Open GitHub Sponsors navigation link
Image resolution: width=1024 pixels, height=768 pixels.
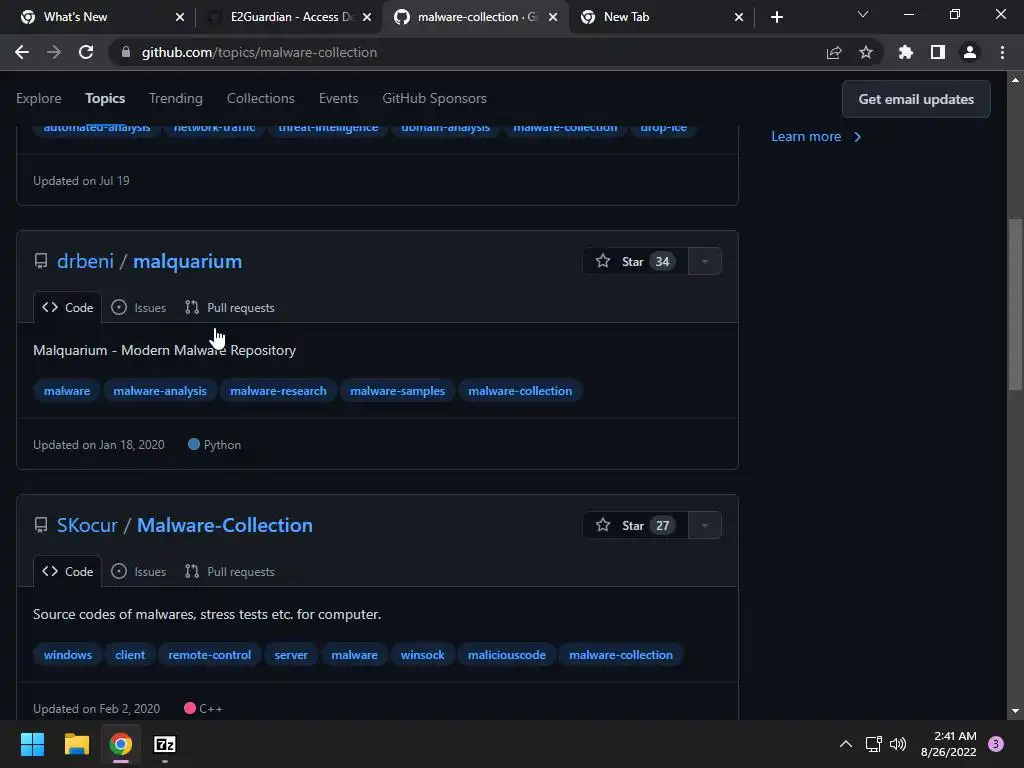434,98
